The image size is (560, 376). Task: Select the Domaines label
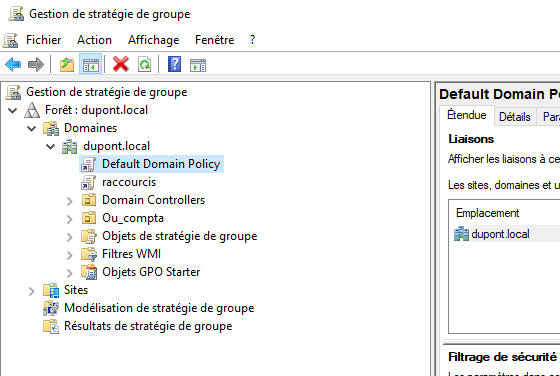tap(90, 128)
